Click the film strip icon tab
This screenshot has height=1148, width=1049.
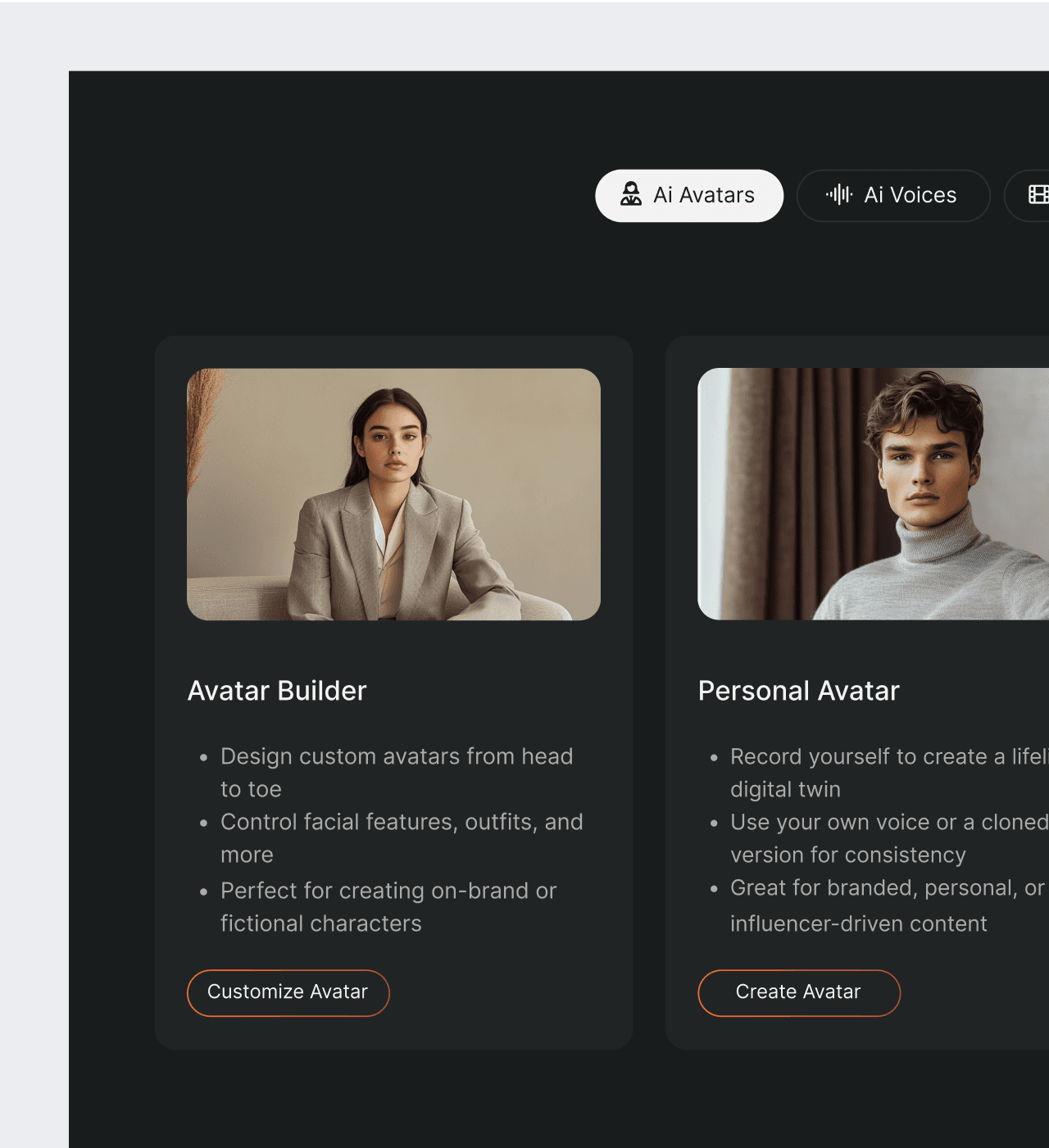click(x=1038, y=194)
